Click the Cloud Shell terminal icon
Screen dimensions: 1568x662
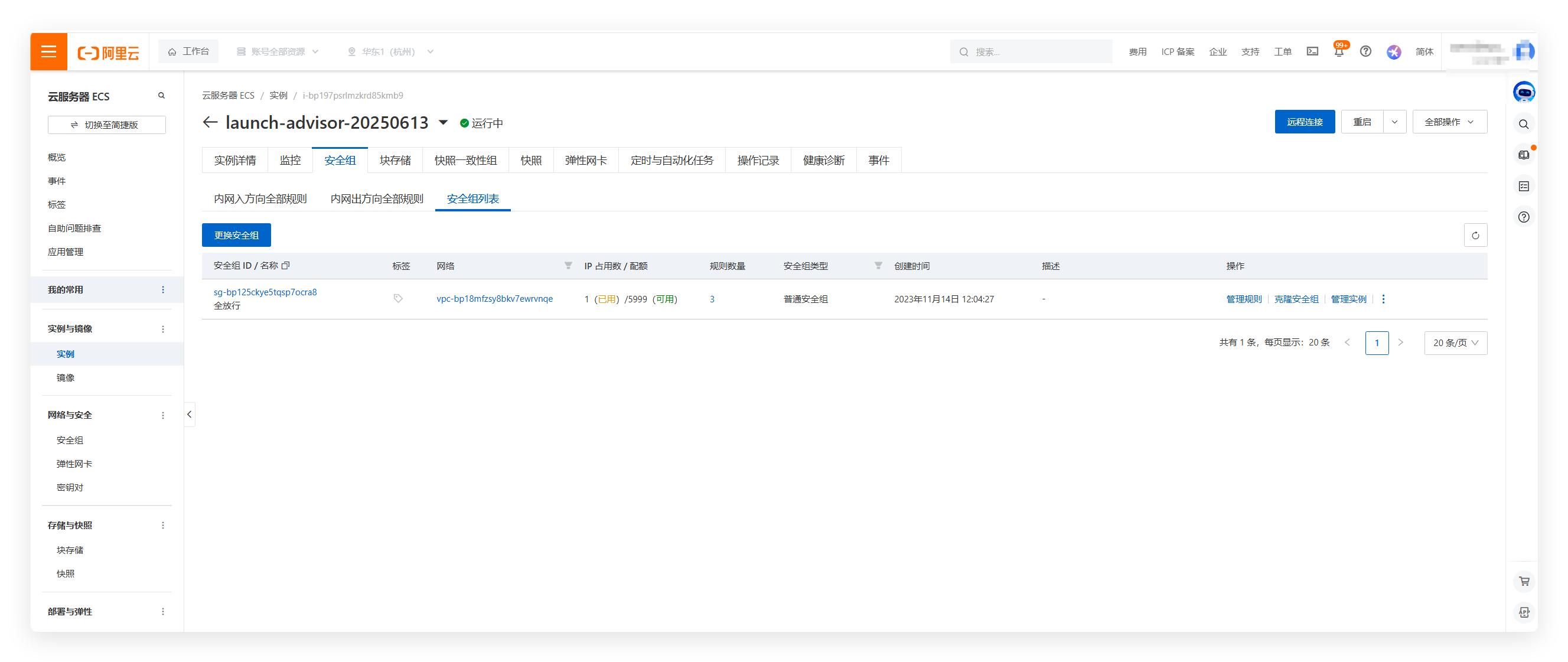(x=1312, y=52)
